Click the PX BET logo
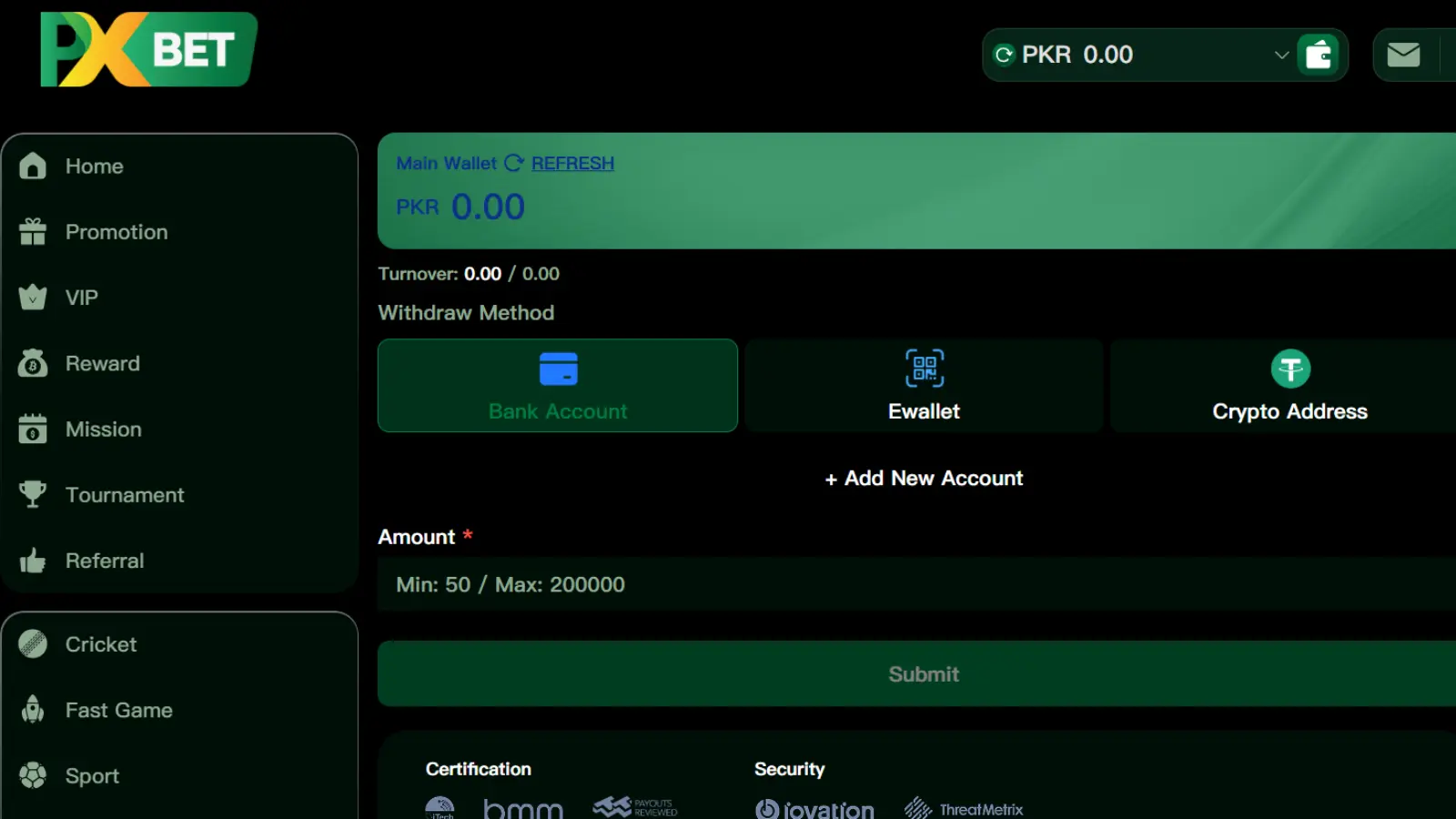This screenshot has width=1456, height=819. point(148,49)
